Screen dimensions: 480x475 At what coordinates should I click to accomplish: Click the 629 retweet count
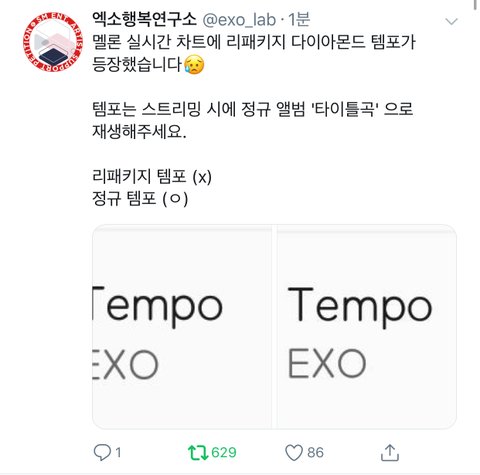(x=224, y=452)
